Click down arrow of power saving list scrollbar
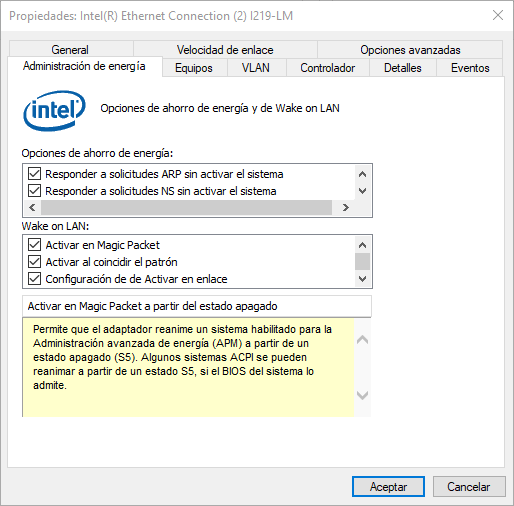This screenshot has height=506, width=514. (x=362, y=191)
